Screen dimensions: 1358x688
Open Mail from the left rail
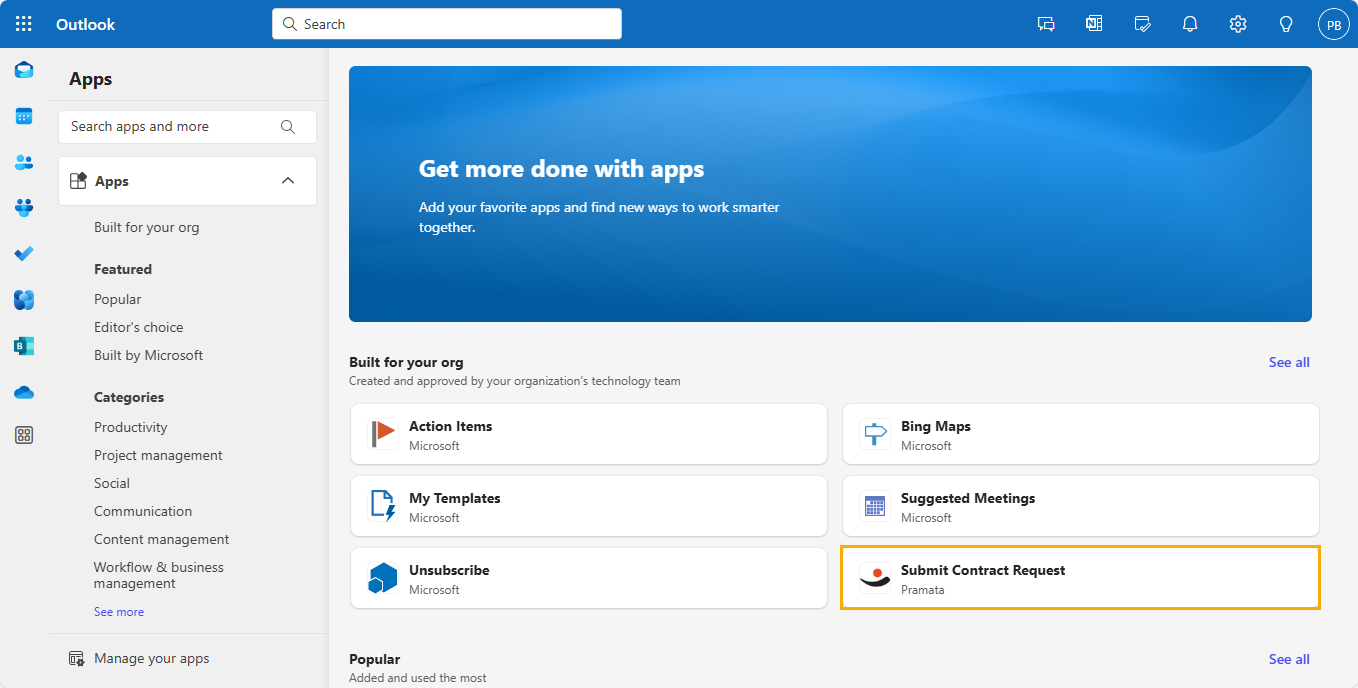[24, 70]
